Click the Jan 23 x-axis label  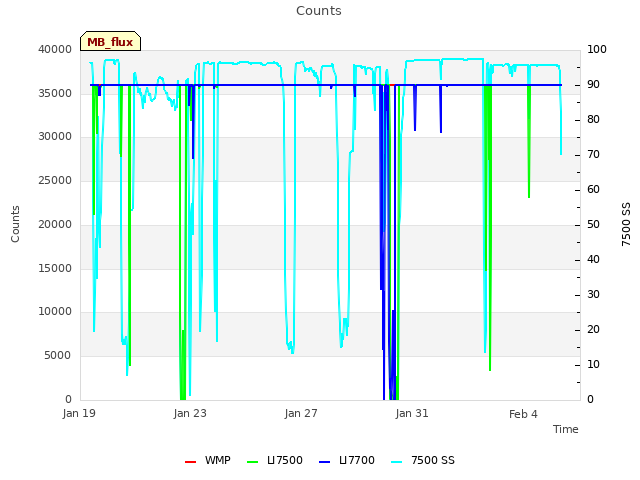coord(190,413)
